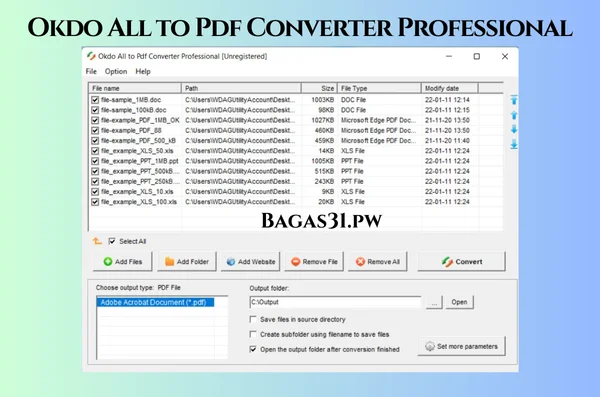The image size is (600, 397).
Task: Move selected file to top arrow icon
Action: [x=514, y=100]
